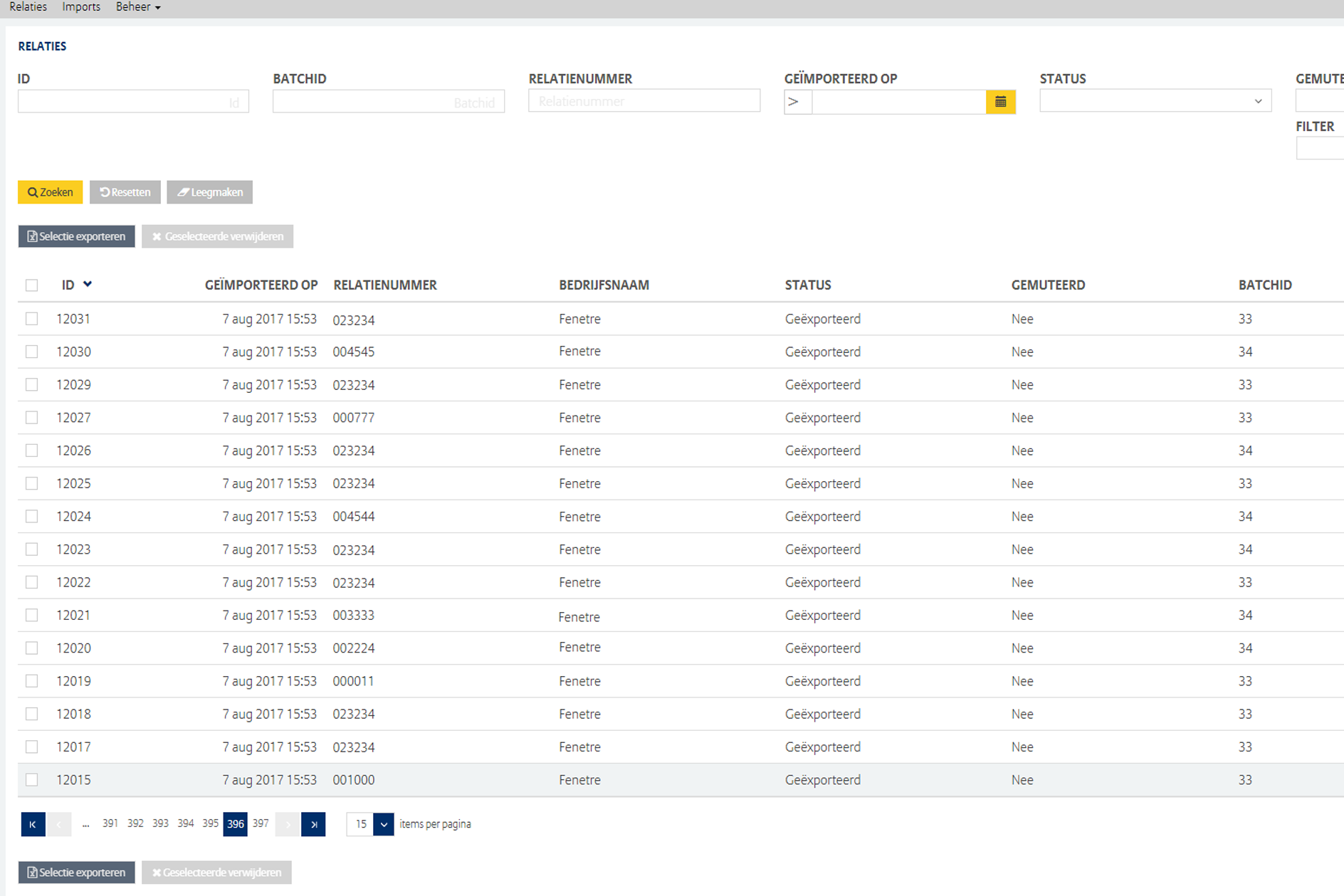Sort by Geïmporteerd op column header
Image resolution: width=1344 pixels, height=896 pixels.
(x=261, y=285)
